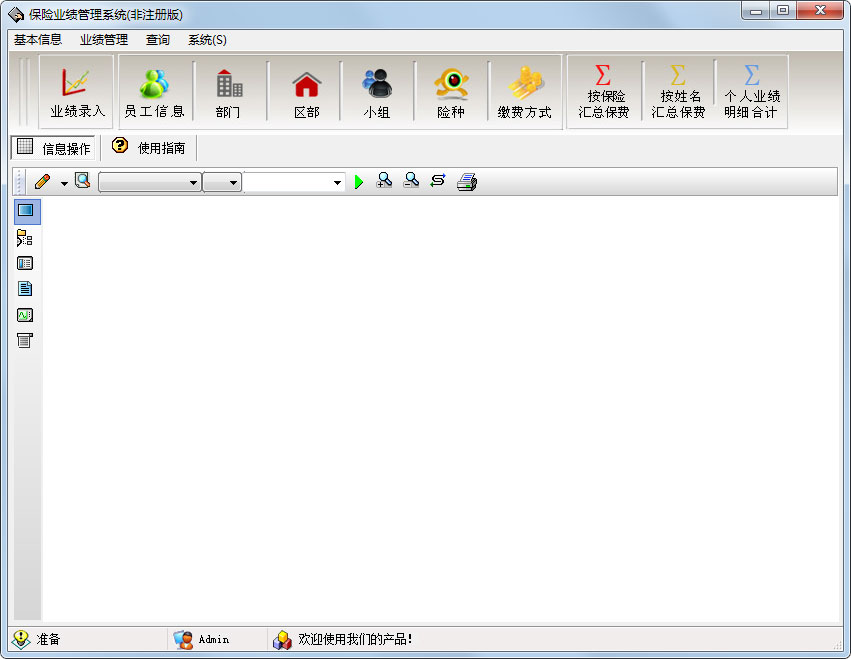Click the add filter magnifier icon

coord(384,180)
